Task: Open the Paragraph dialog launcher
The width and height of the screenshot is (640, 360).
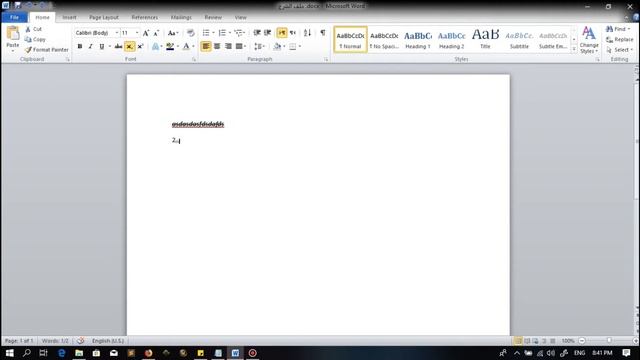Action: point(326,60)
